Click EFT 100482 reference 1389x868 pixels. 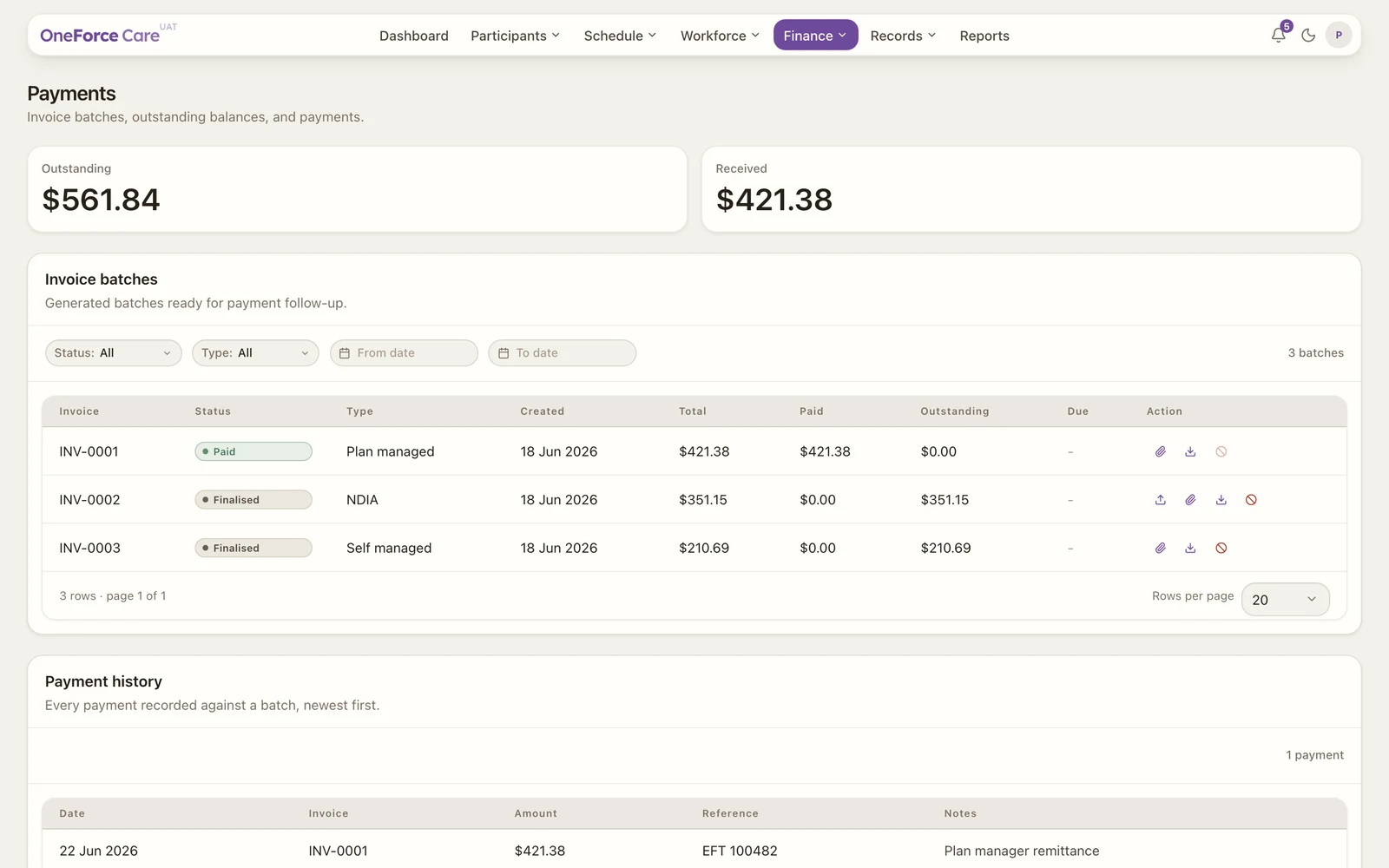point(740,851)
